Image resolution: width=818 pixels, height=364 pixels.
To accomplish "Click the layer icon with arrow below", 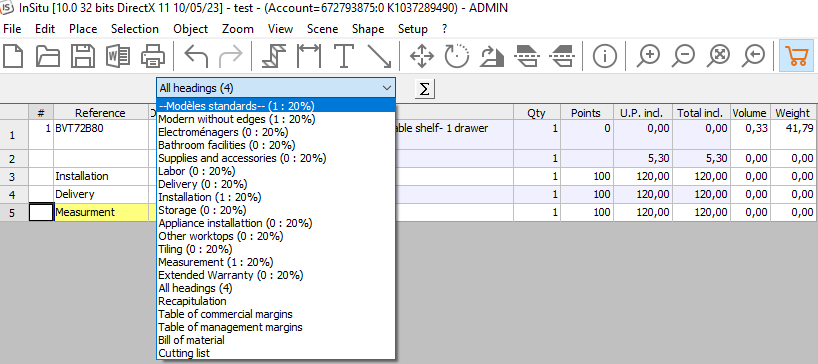I will tap(526, 55).
